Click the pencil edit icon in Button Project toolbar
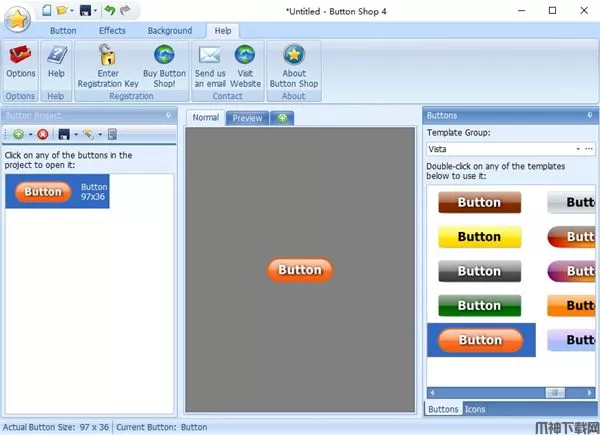 (x=88, y=134)
